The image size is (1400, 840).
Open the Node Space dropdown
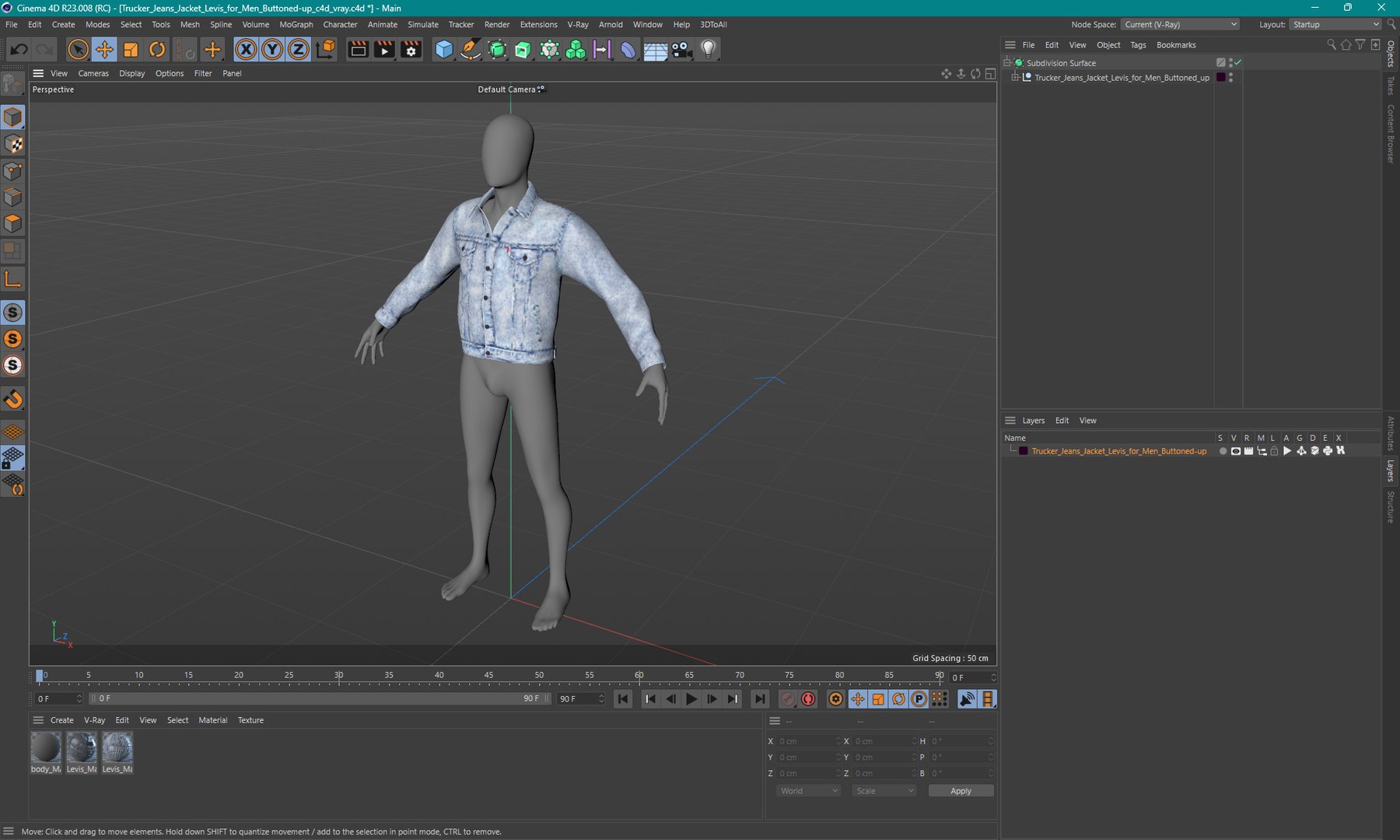pos(1180,25)
